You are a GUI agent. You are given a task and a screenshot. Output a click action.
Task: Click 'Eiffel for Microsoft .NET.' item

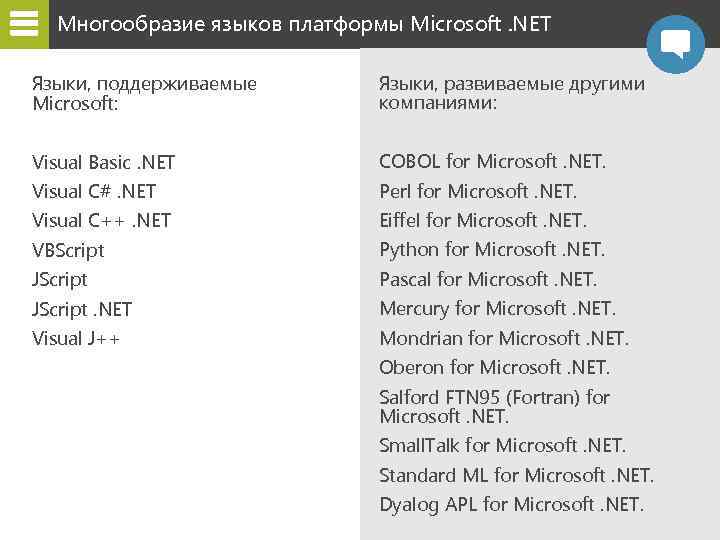click(483, 220)
